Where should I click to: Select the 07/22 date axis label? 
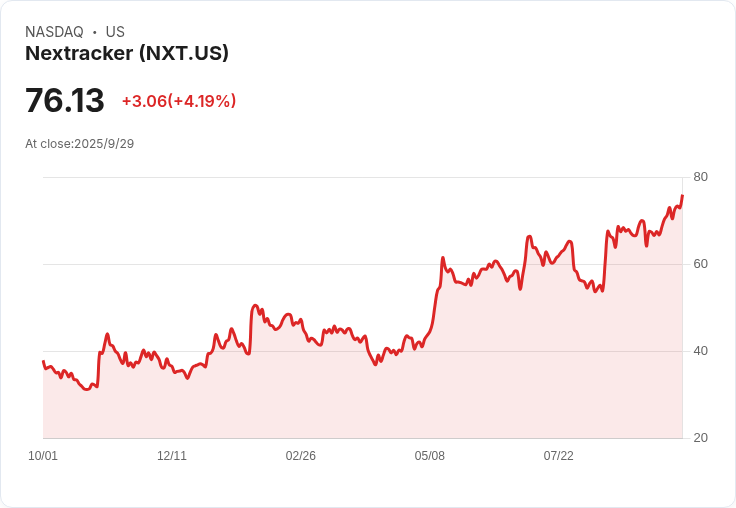point(559,455)
